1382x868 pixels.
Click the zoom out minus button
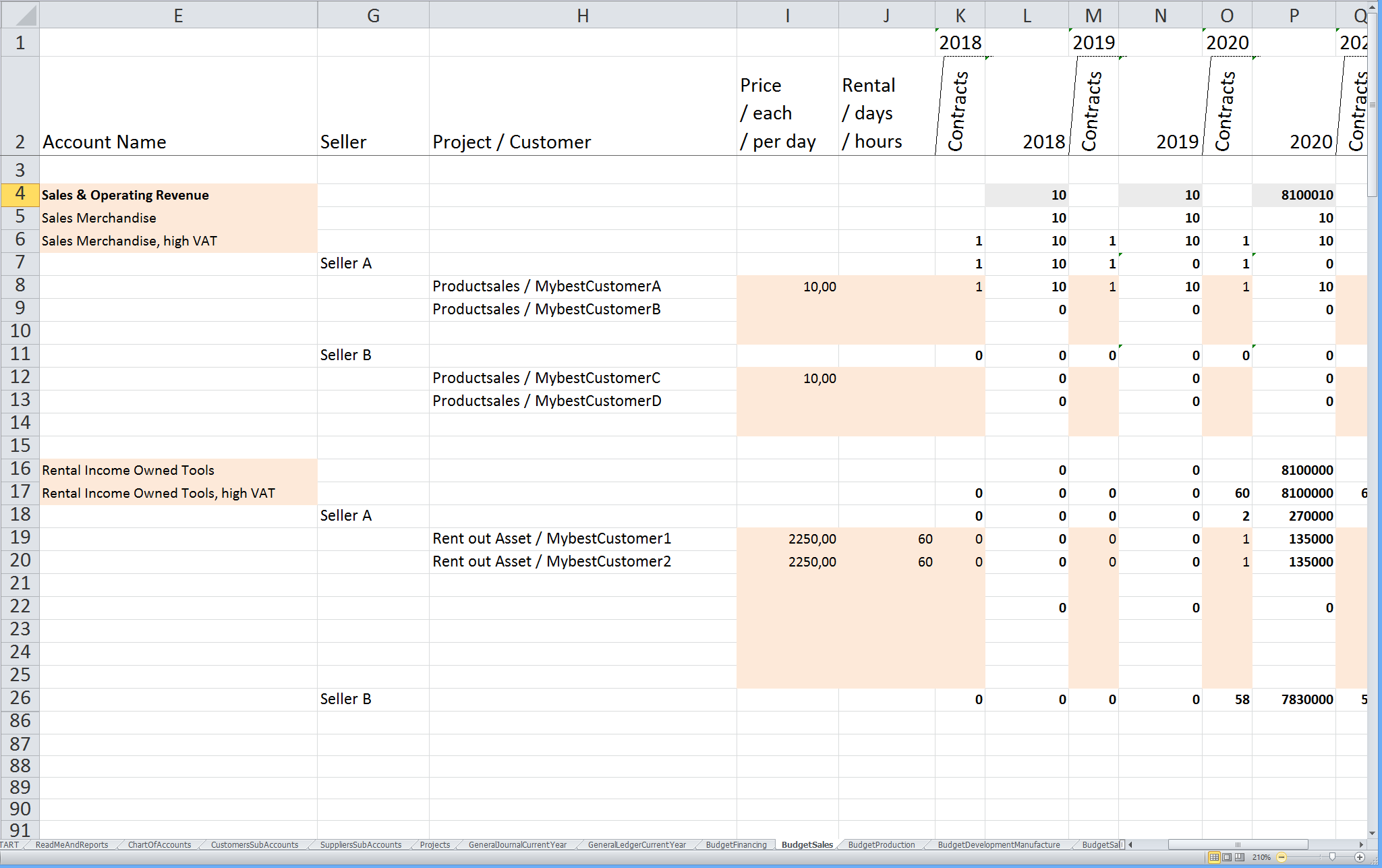(1282, 857)
